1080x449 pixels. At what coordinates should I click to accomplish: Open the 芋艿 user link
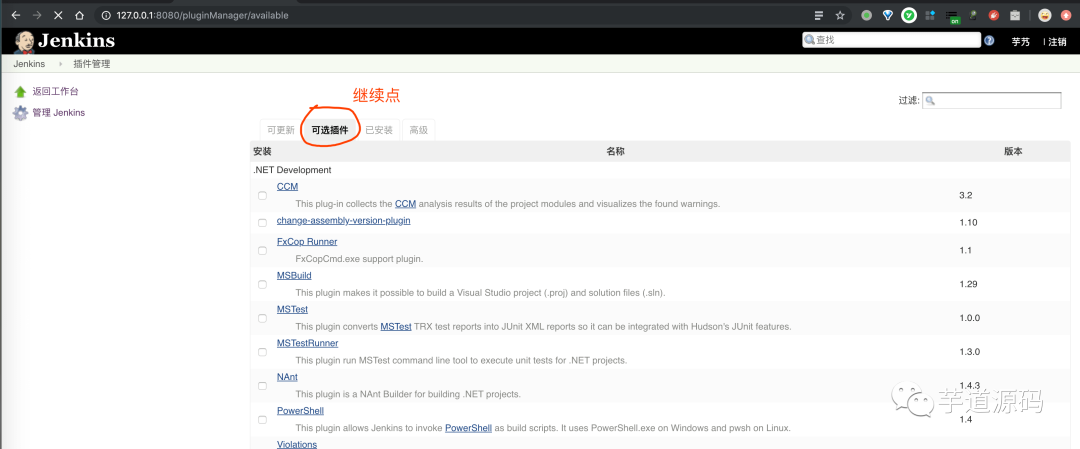(1021, 42)
